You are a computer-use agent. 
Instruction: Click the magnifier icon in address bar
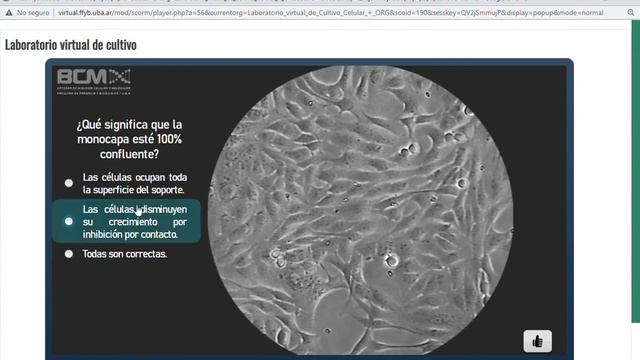pyautogui.click(x=631, y=13)
